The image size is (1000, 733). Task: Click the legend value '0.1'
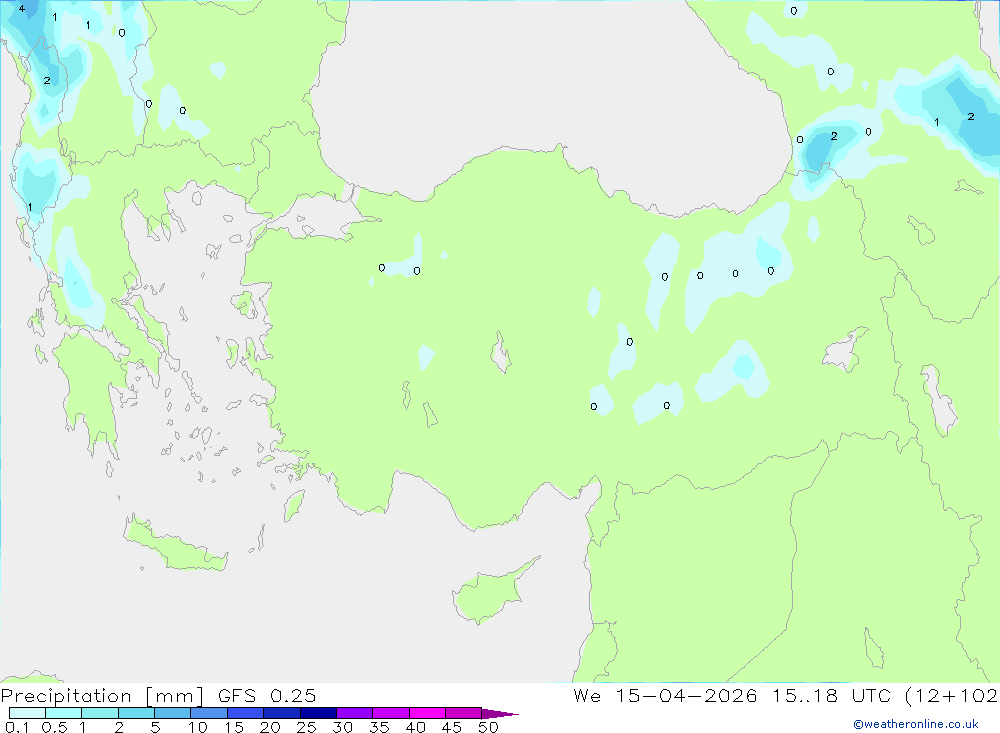pyautogui.click(x=17, y=727)
